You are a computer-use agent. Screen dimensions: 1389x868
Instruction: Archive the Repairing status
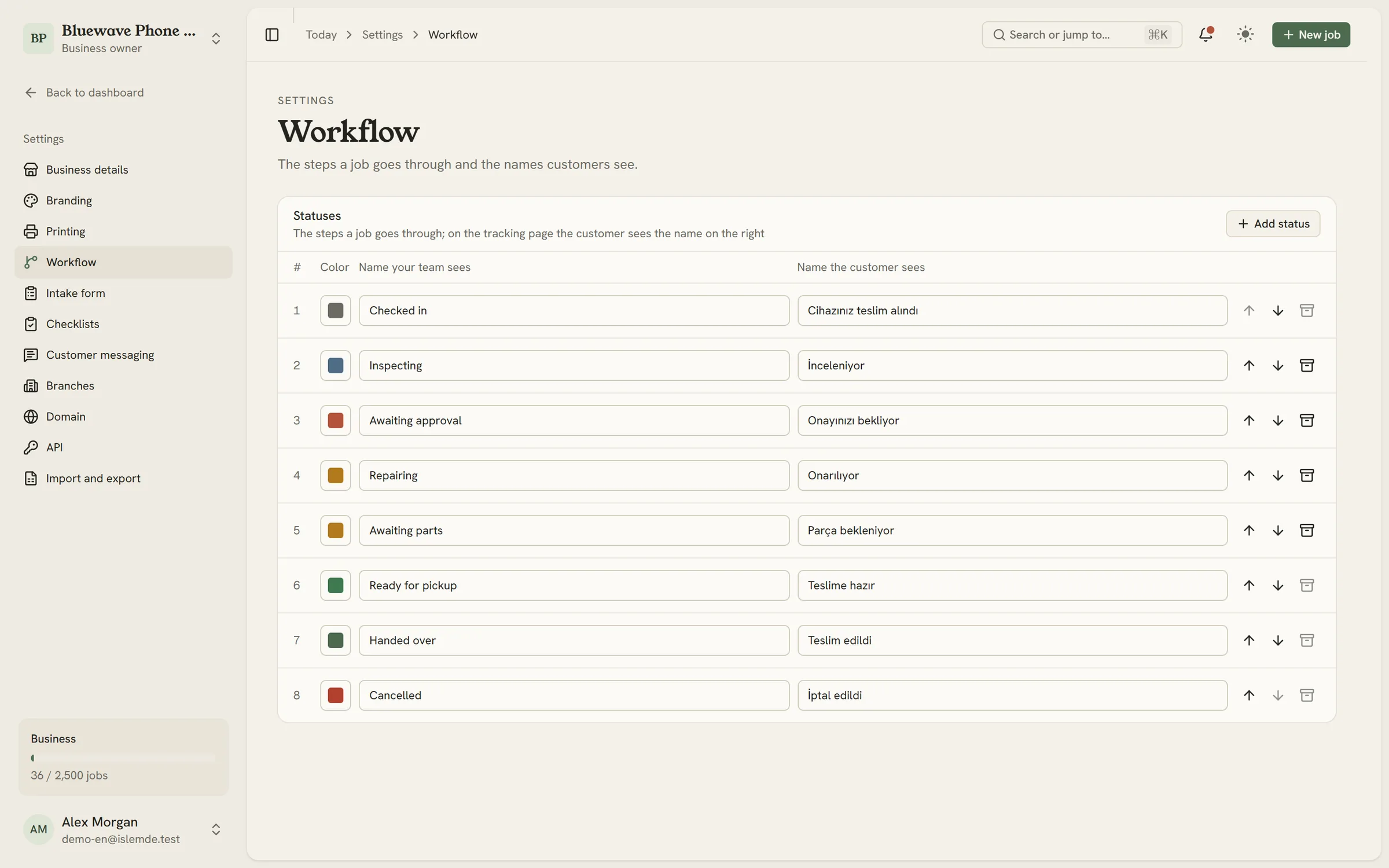tap(1307, 476)
